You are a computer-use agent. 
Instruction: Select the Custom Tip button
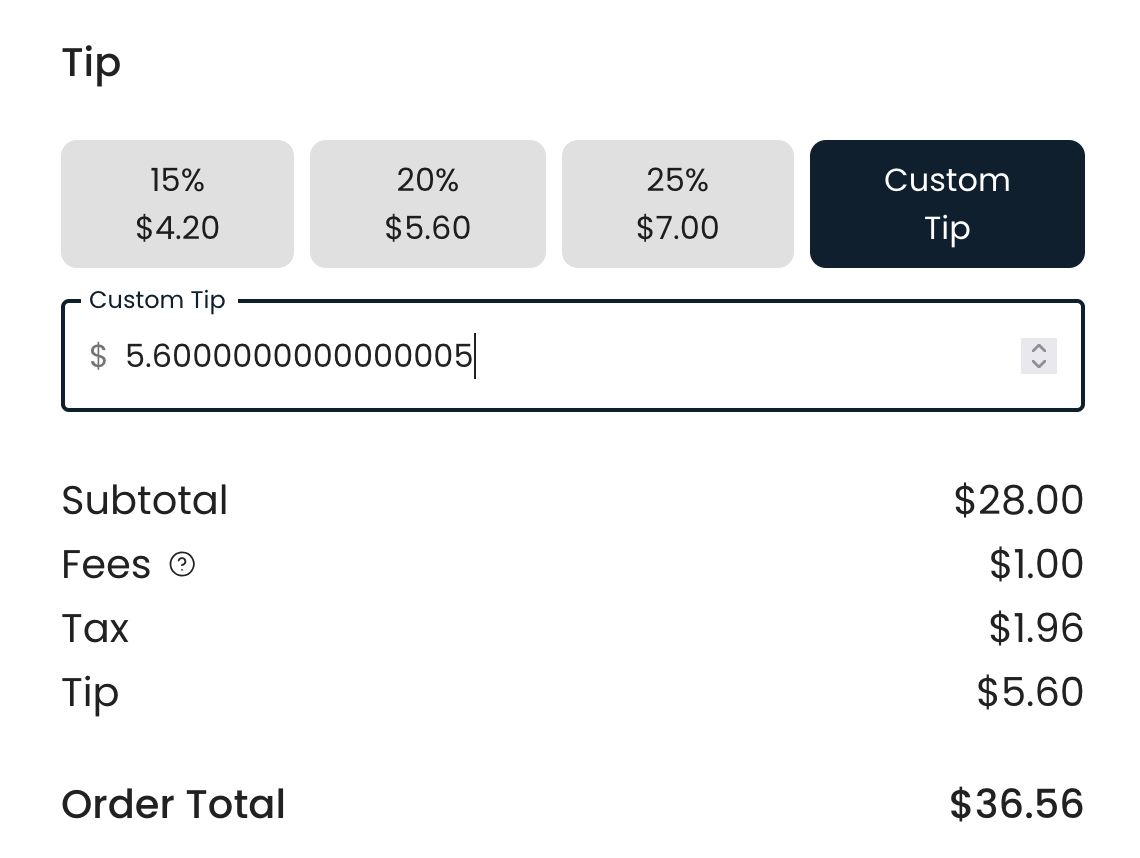click(x=947, y=204)
